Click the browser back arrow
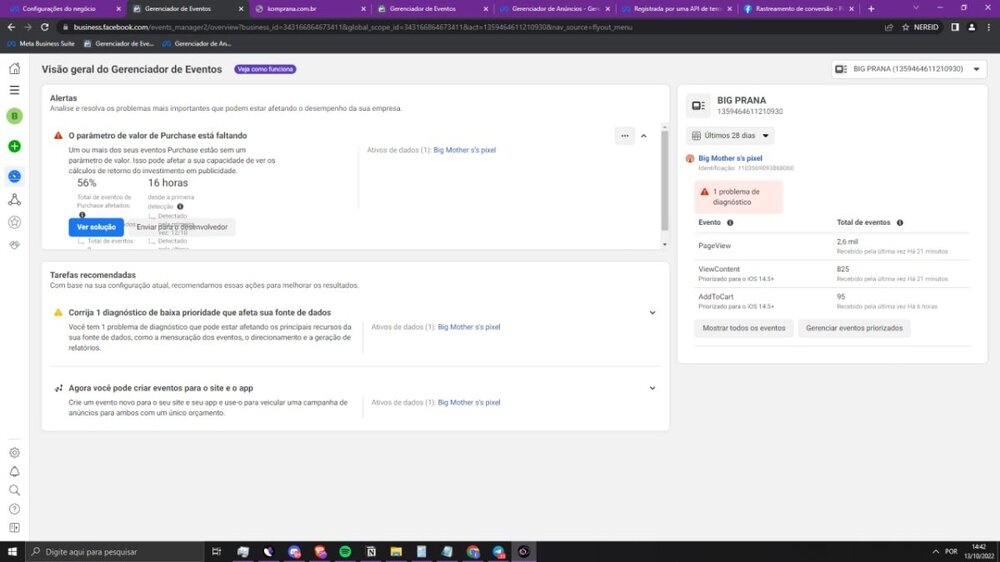 11,27
